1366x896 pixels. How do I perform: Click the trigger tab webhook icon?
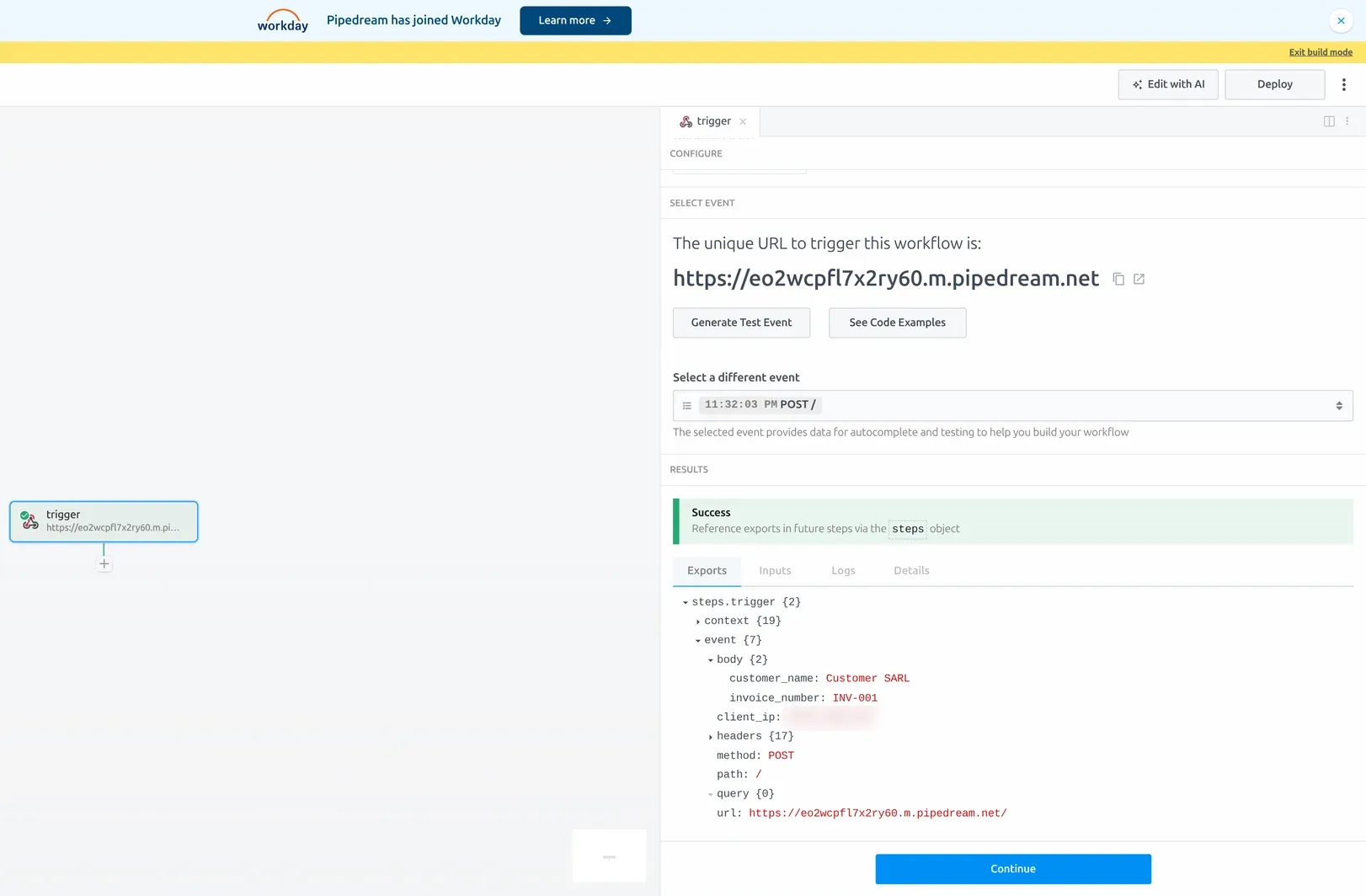pos(686,122)
